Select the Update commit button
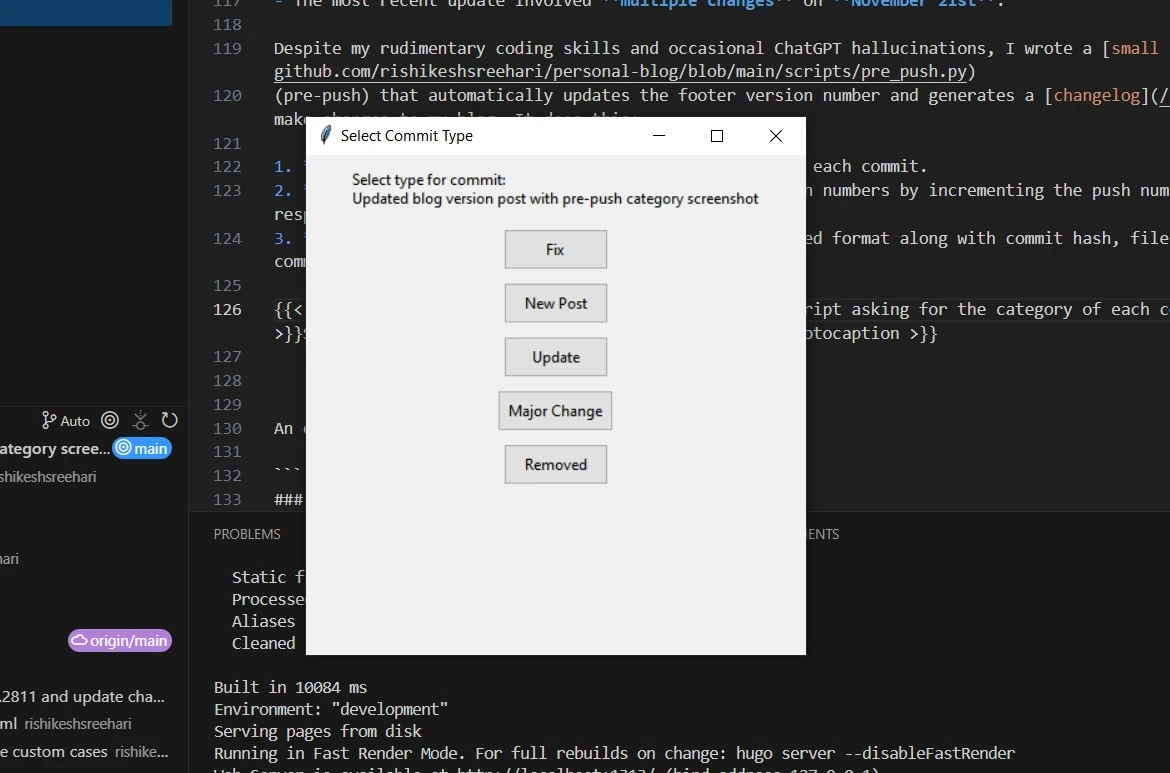1170x773 pixels. pyautogui.click(x=555, y=356)
